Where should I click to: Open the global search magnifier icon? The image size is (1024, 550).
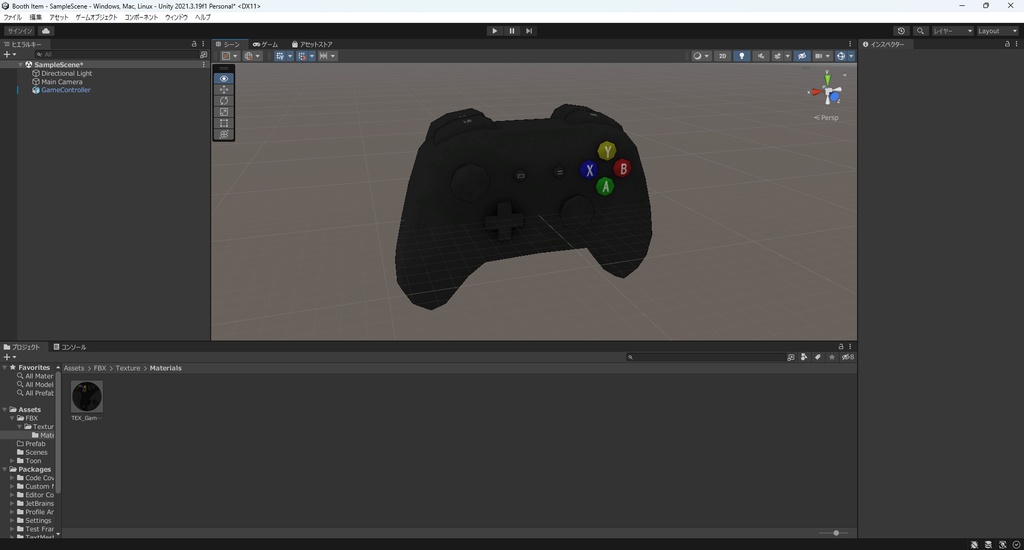[920, 31]
